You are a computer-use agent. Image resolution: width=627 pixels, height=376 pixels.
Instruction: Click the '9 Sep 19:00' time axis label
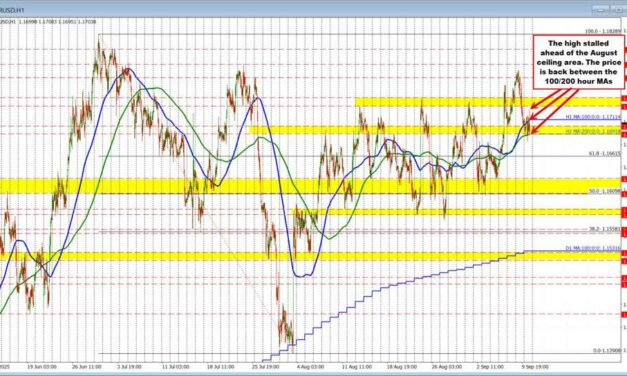535,366
